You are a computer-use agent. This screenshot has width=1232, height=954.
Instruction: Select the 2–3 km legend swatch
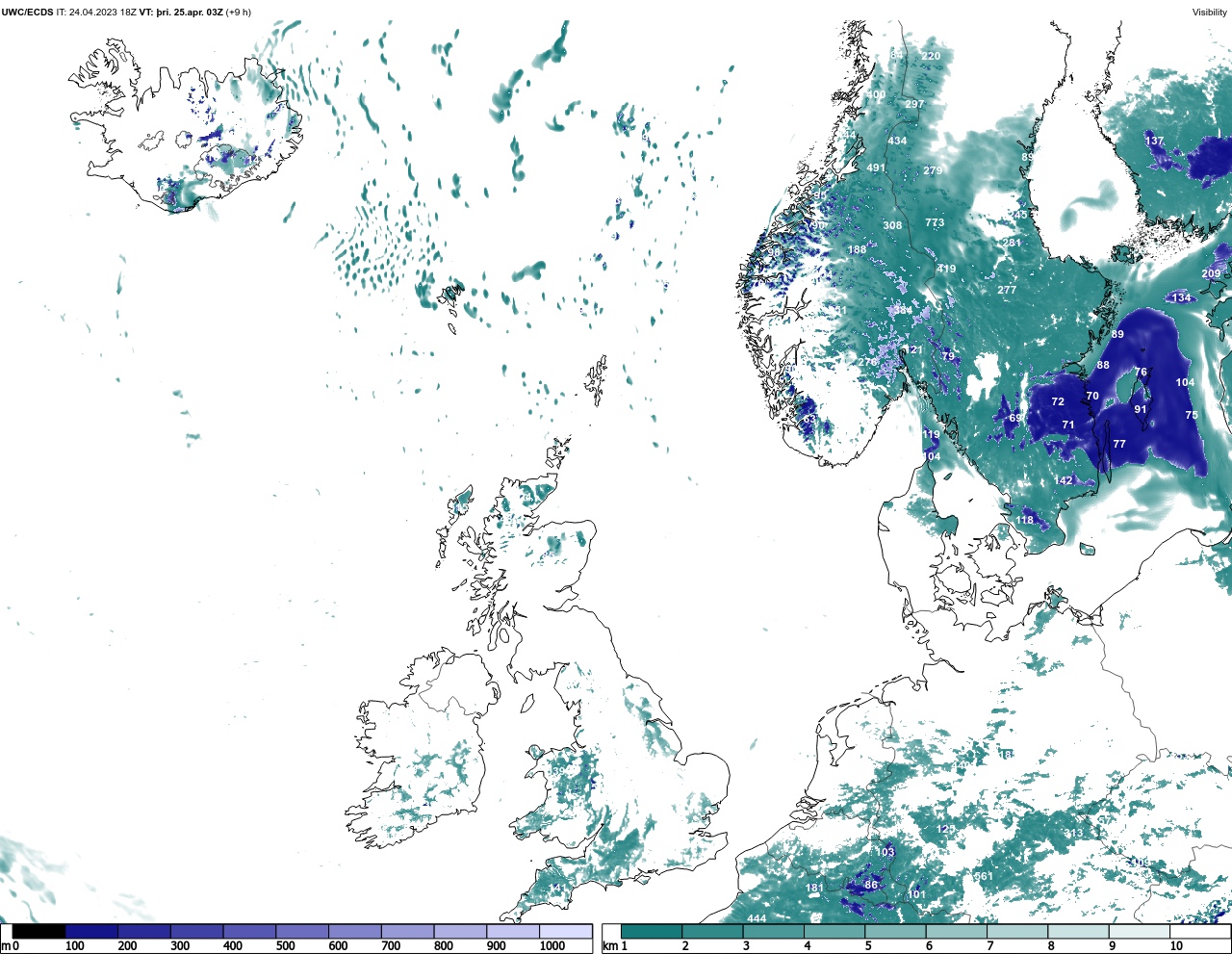712,932
